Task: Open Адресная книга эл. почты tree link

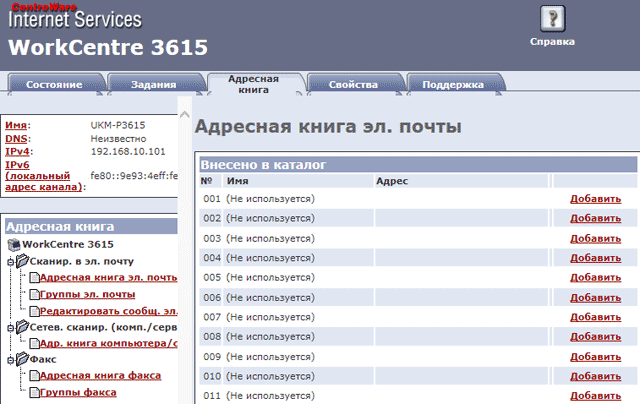Action: [109, 277]
